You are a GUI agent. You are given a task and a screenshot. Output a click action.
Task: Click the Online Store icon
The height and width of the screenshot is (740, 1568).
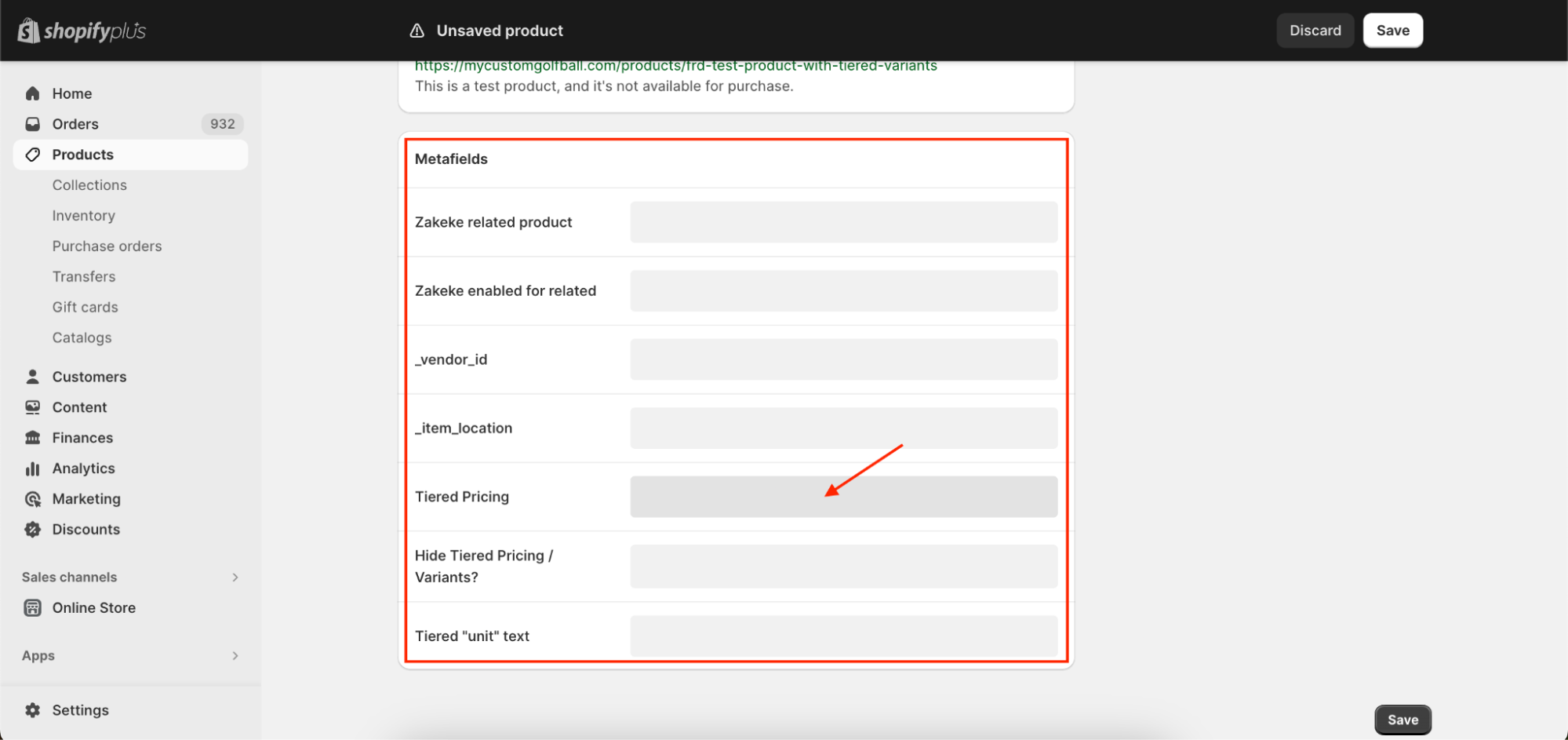coord(32,608)
